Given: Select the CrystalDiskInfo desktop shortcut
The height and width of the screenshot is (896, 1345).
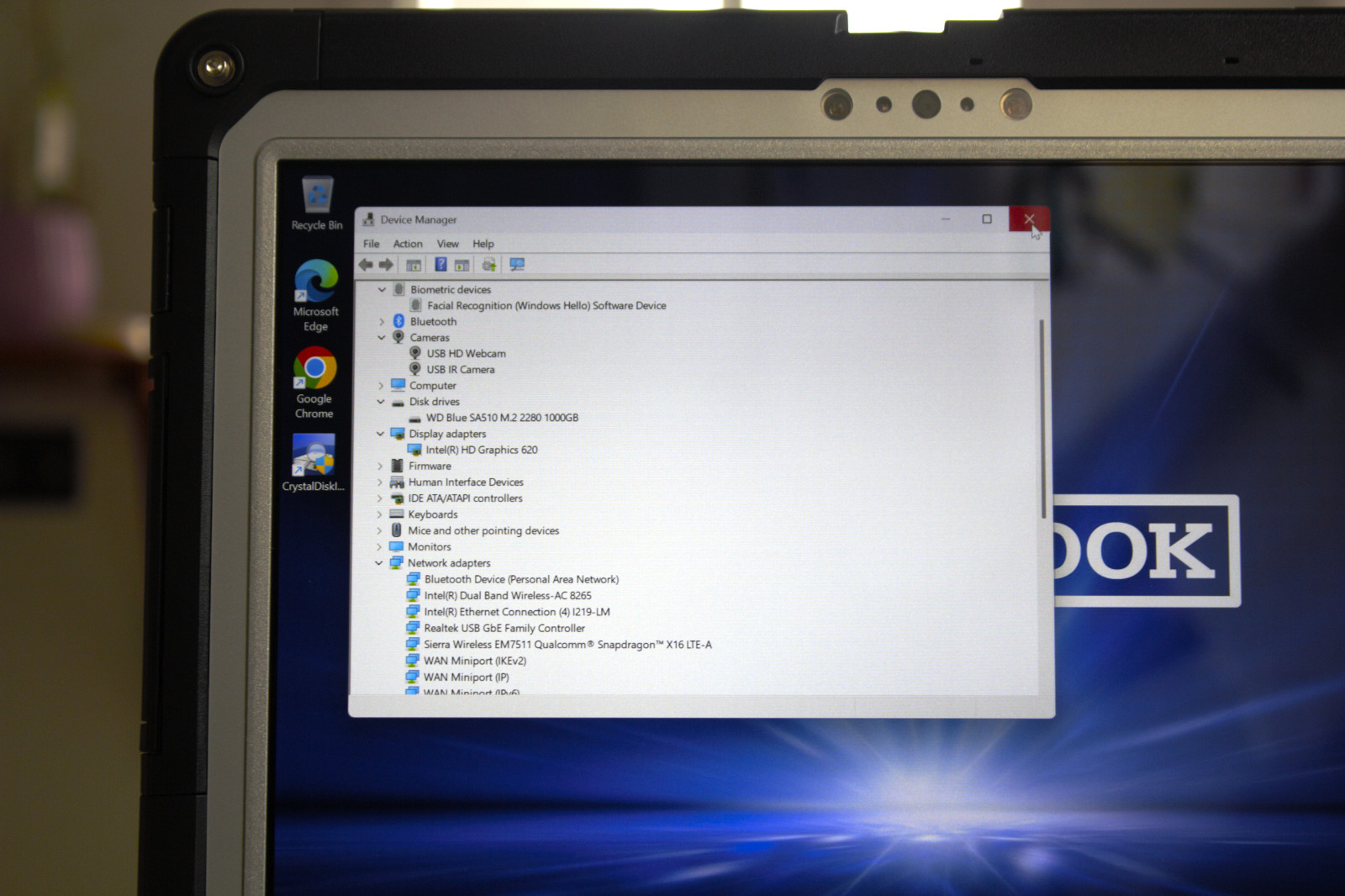Looking at the screenshot, I should (x=314, y=462).
